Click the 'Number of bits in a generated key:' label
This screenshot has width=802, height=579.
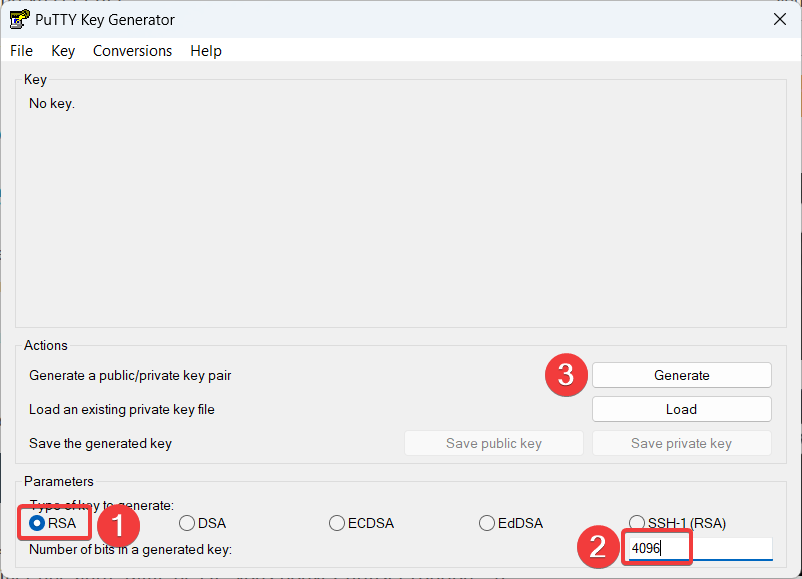tap(130, 549)
